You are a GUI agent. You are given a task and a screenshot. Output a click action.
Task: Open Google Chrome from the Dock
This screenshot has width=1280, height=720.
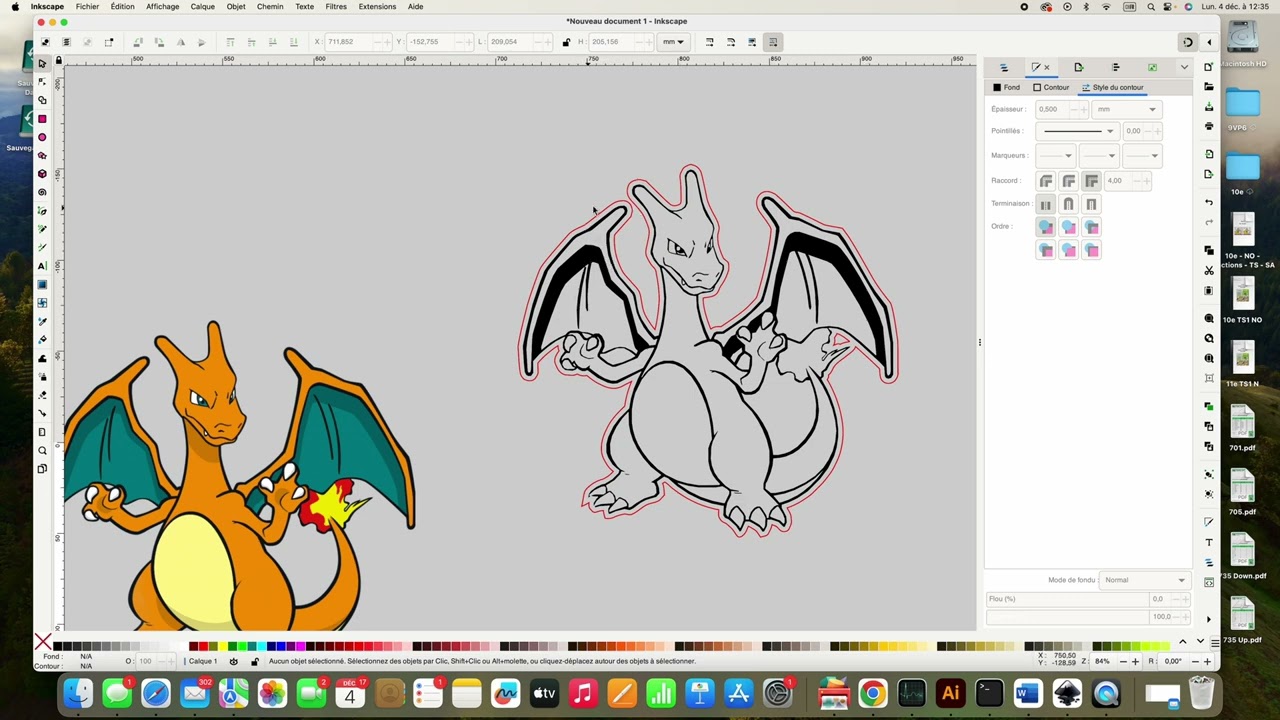(872, 693)
